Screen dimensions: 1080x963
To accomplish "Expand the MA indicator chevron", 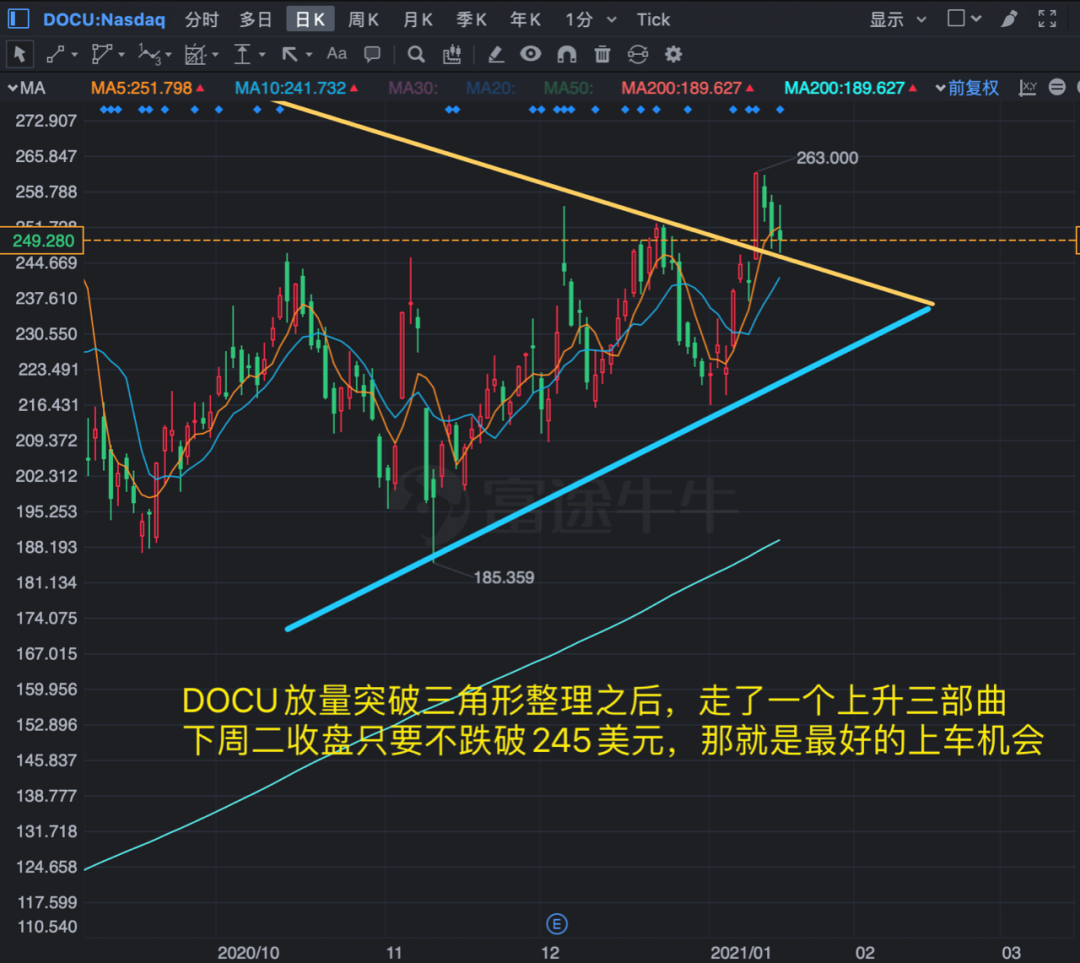I will 12,88.
